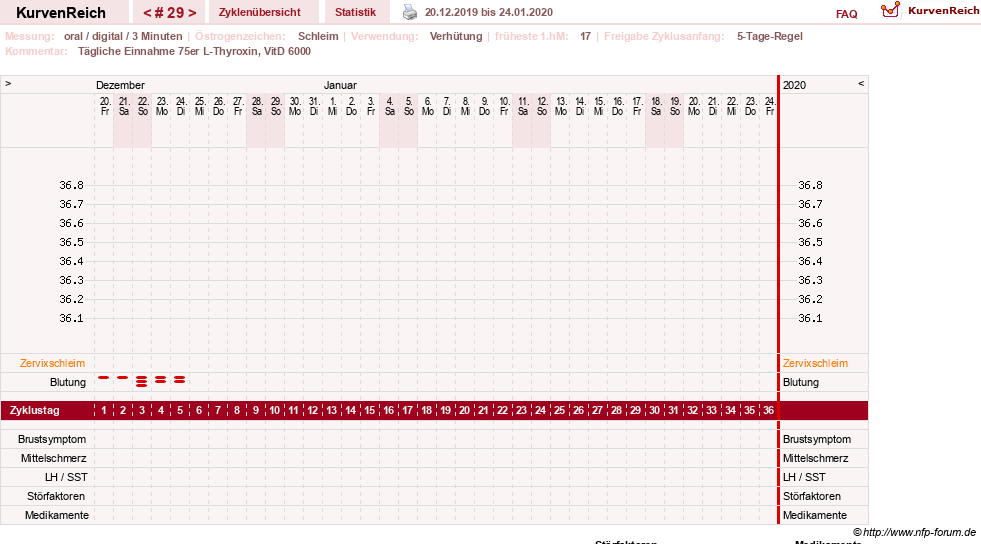The height and width of the screenshot is (544, 981).
Task: Click the right Medikamente row label
Action: pyautogui.click(x=815, y=515)
